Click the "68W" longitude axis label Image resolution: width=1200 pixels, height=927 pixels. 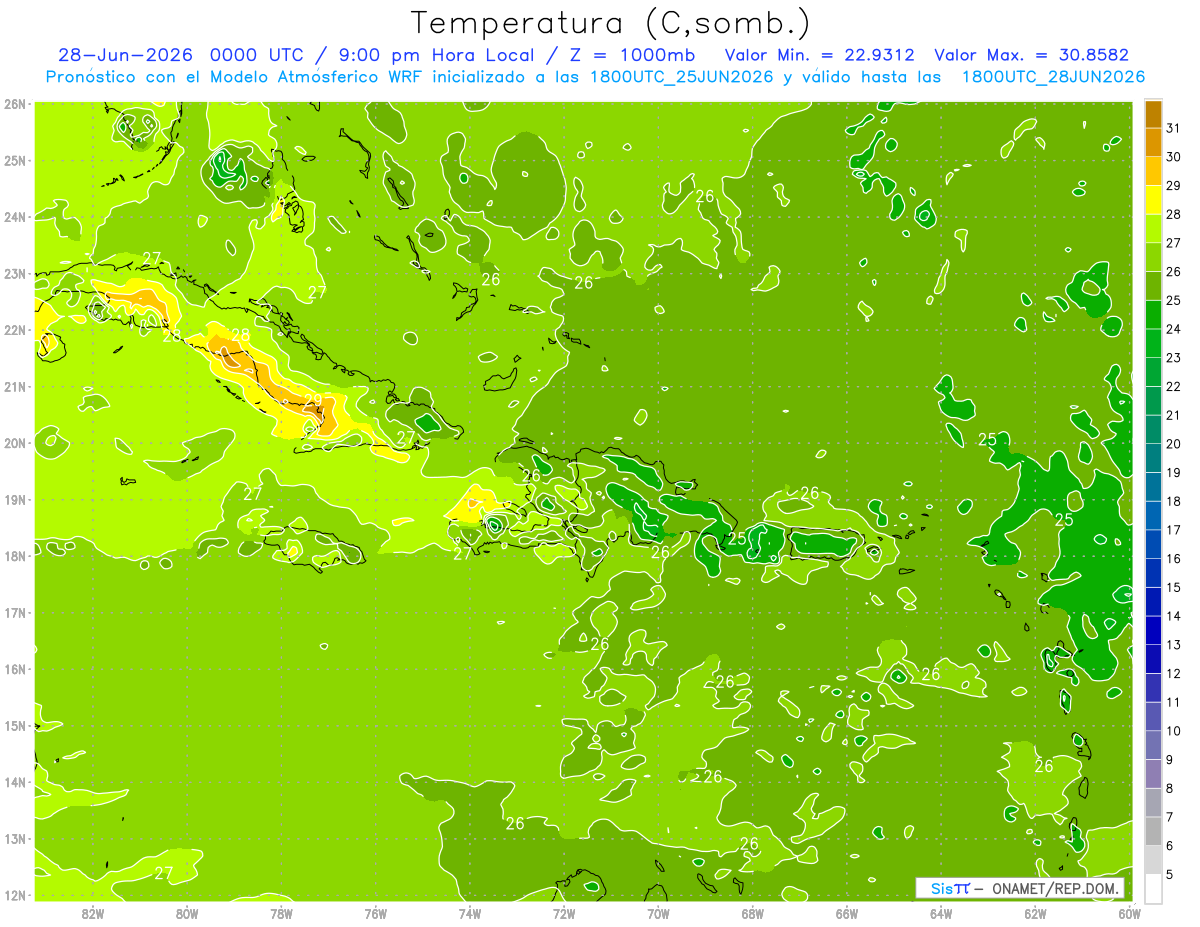point(752,913)
